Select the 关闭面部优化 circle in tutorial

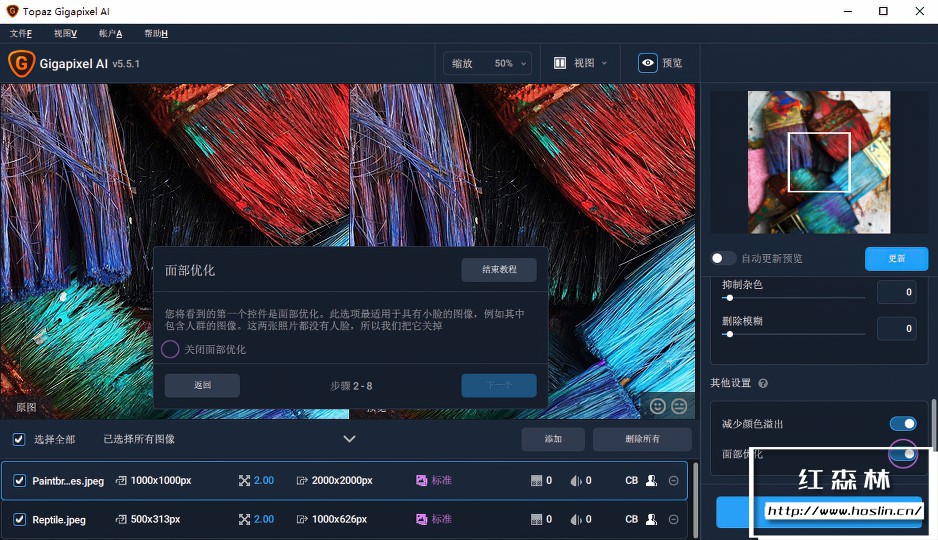tap(170, 349)
